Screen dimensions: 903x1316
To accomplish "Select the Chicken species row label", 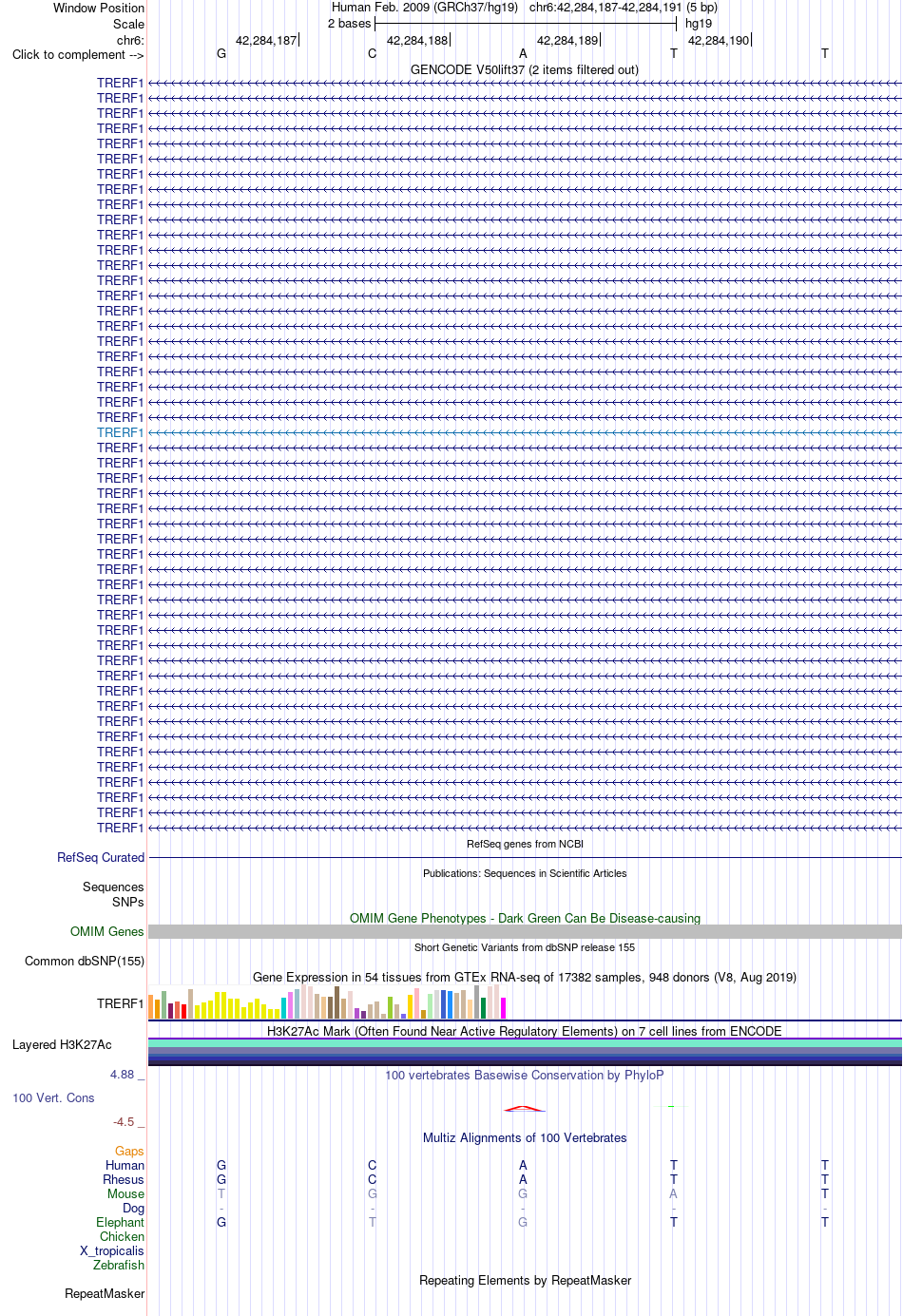I will click(x=123, y=1236).
